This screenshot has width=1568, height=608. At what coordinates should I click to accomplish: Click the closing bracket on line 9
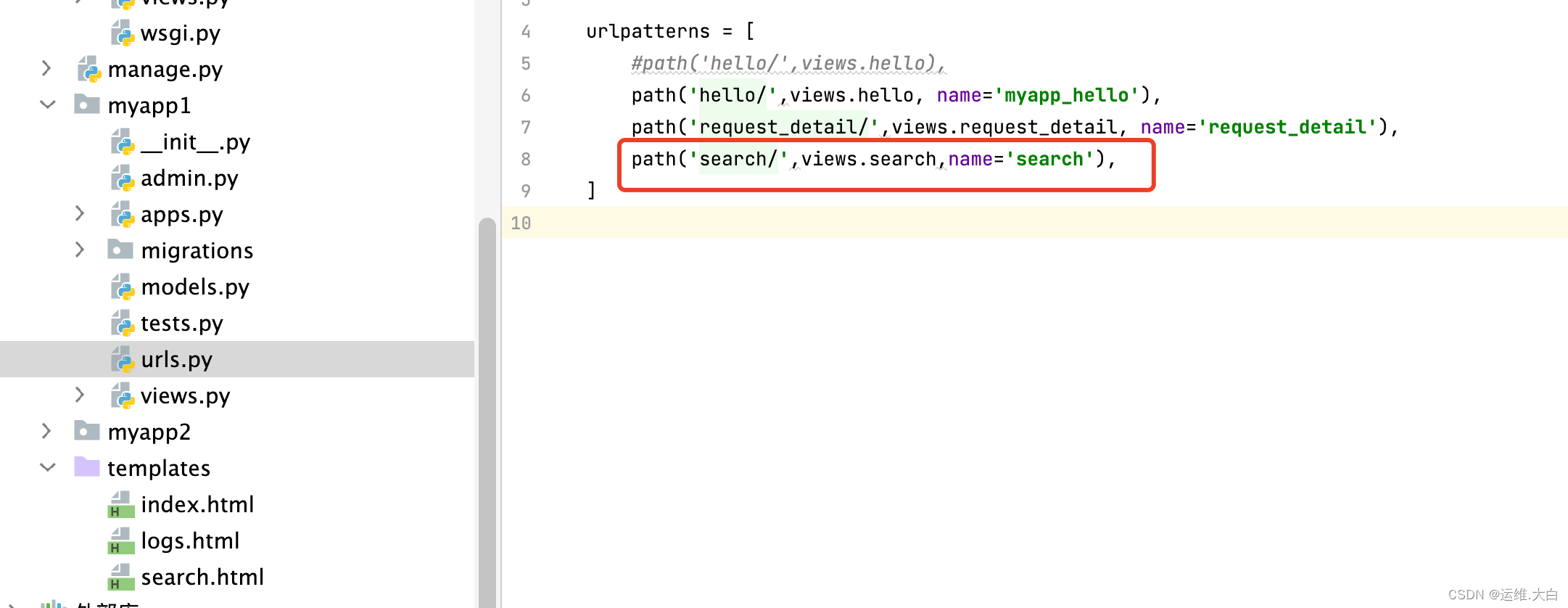pos(592,191)
